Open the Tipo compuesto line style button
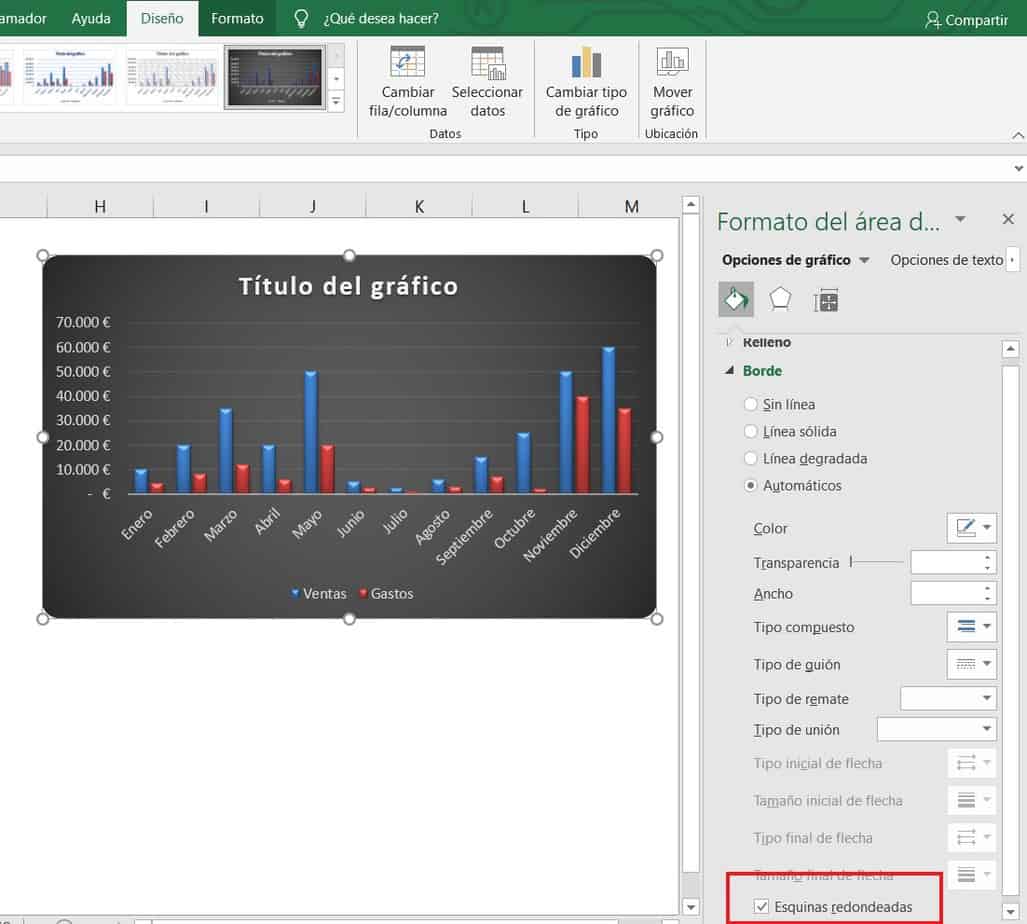Screen dimensions: 1027x924 pyautogui.click(x=971, y=627)
